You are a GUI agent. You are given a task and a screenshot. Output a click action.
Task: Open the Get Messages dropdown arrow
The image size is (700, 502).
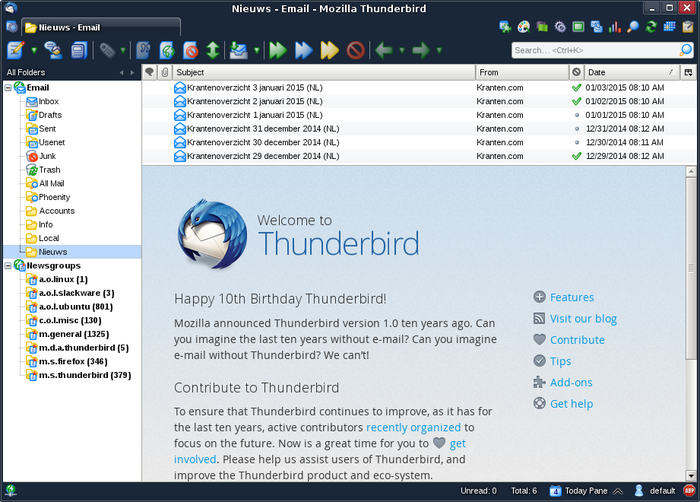point(257,50)
